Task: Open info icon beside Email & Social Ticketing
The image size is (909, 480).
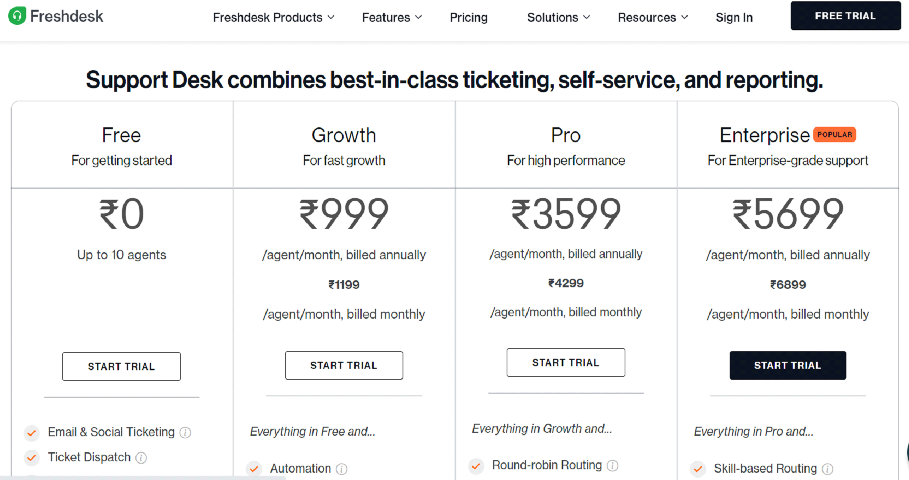Action: tap(186, 432)
